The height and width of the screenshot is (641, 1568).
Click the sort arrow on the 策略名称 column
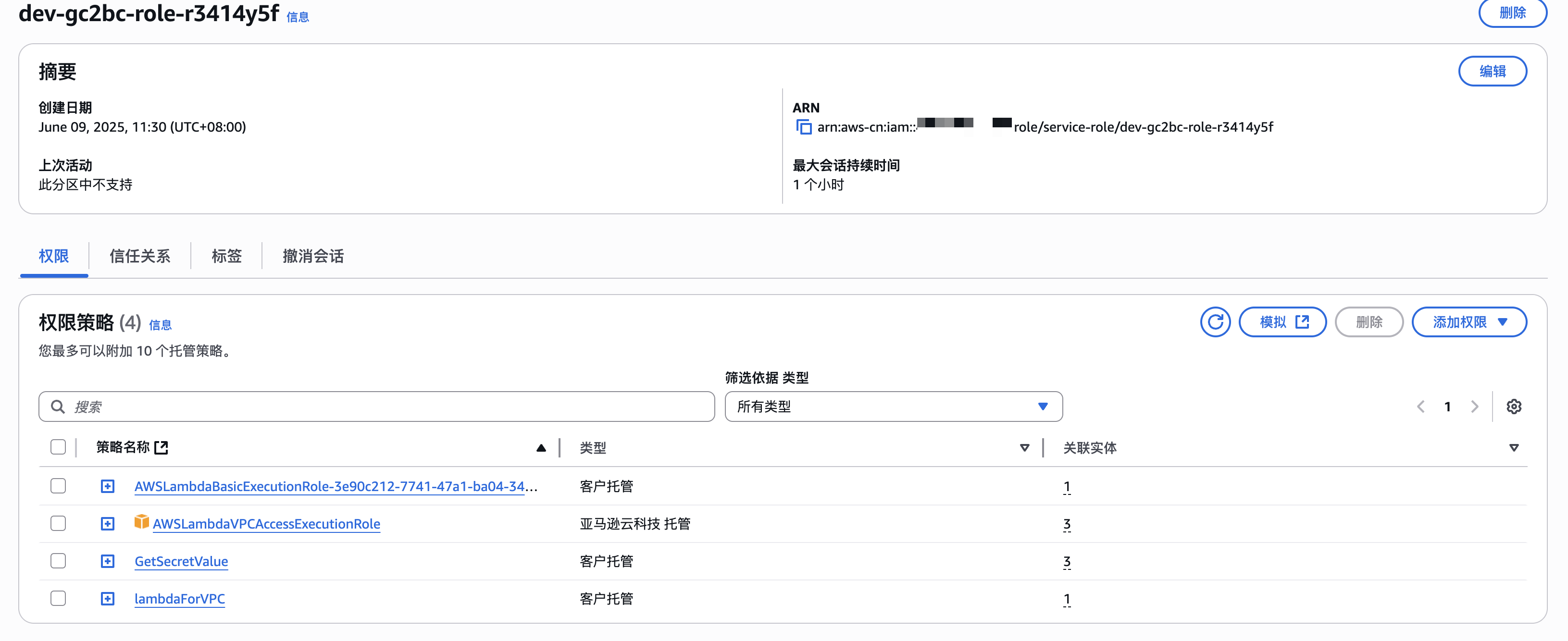(x=540, y=448)
